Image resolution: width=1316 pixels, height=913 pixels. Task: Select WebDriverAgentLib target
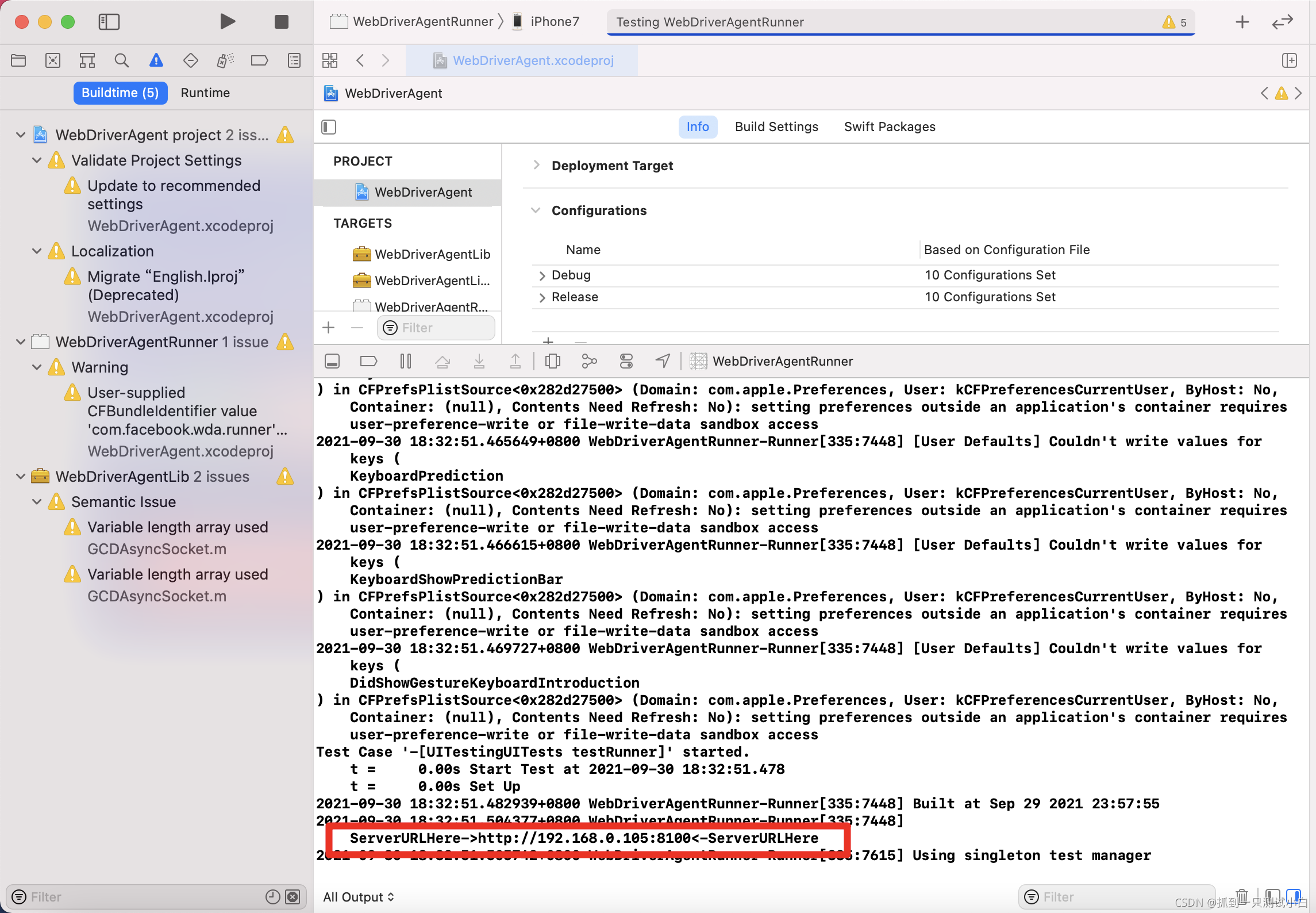click(432, 254)
